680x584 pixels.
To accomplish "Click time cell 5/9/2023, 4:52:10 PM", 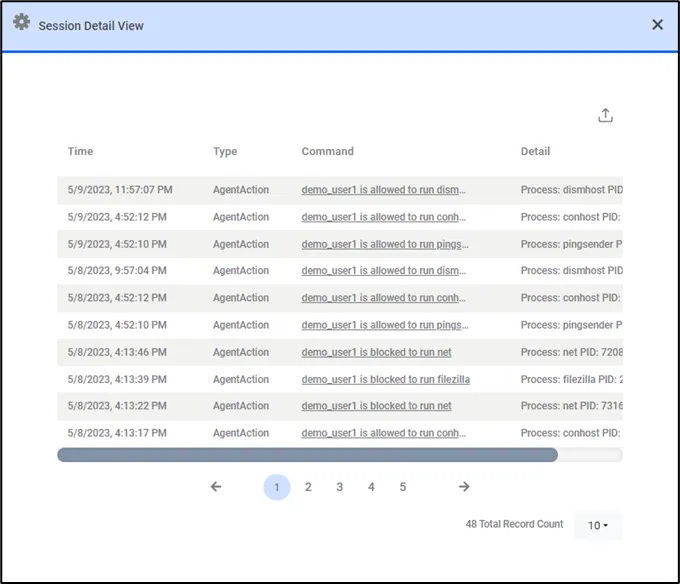I will pos(117,244).
